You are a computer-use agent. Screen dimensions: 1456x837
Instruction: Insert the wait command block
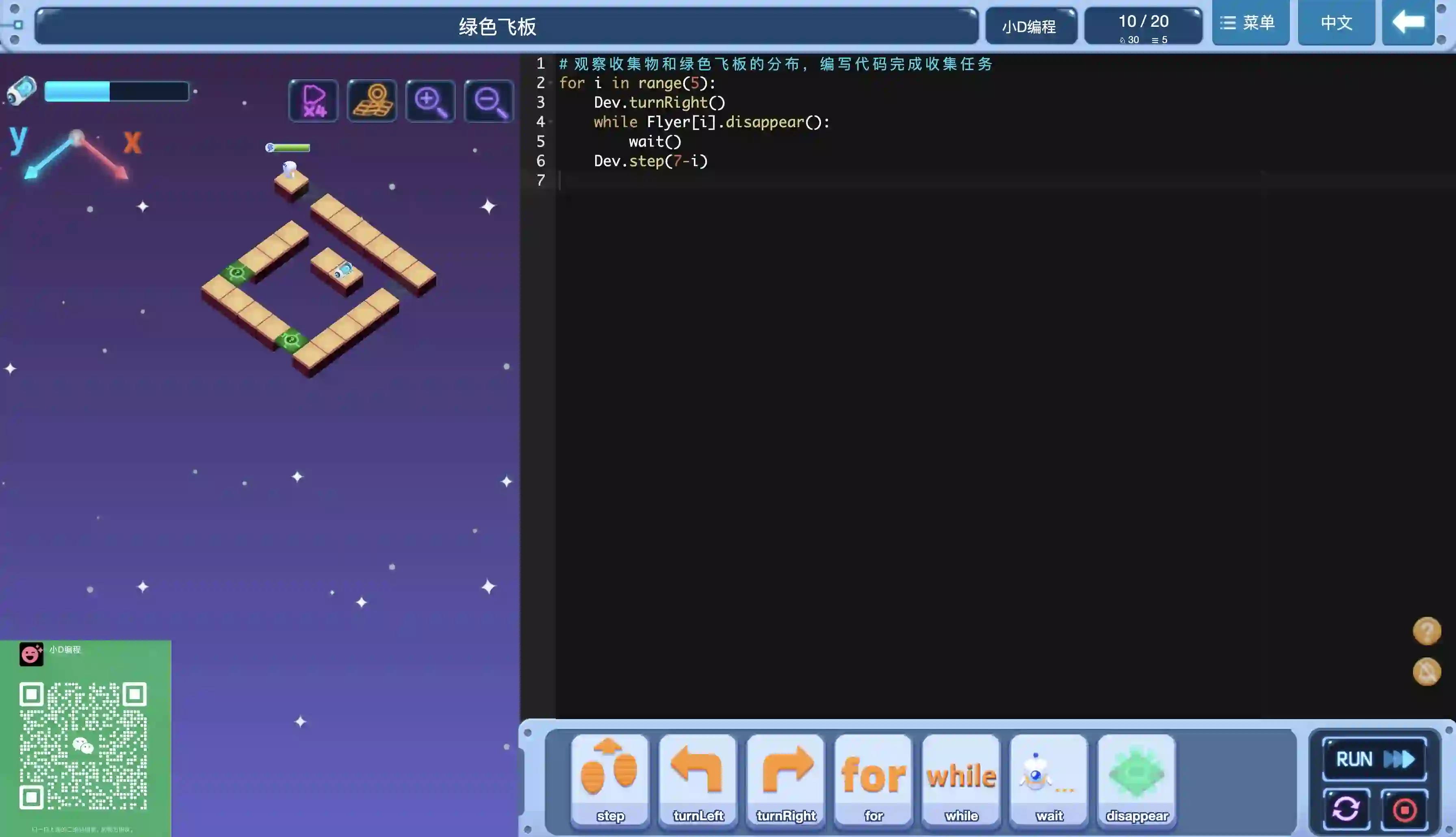[x=1049, y=779]
